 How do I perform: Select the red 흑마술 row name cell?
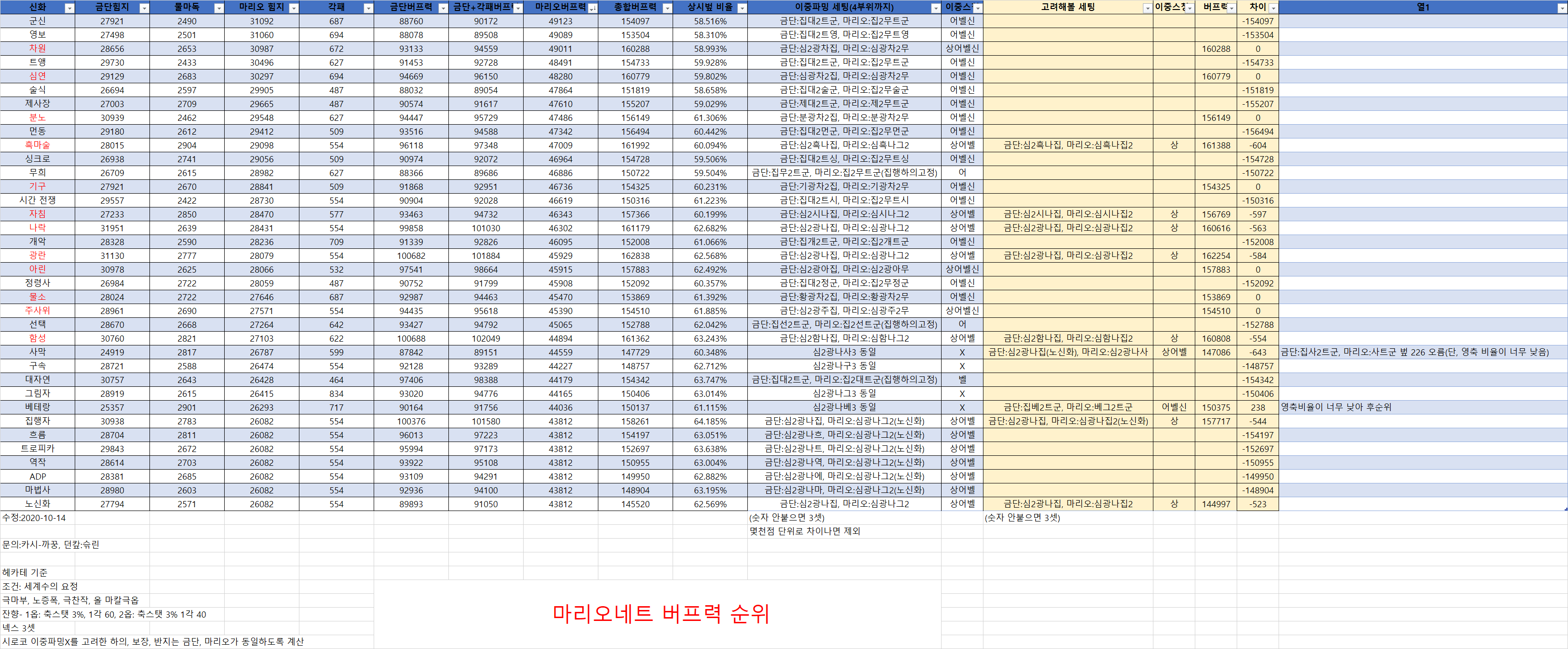coord(38,146)
